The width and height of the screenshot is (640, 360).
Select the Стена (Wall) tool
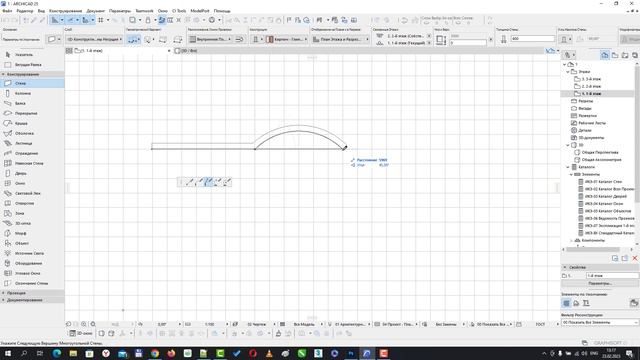[x=32, y=83]
